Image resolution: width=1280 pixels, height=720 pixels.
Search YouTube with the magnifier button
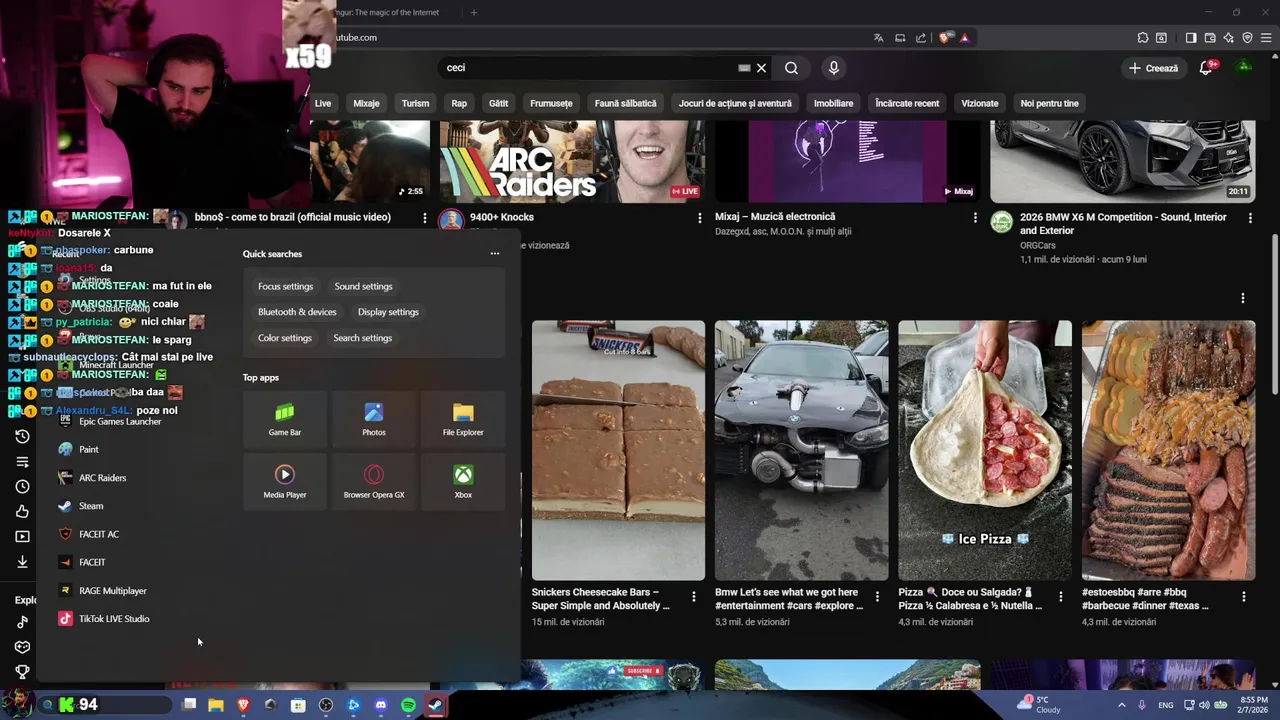coord(791,68)
